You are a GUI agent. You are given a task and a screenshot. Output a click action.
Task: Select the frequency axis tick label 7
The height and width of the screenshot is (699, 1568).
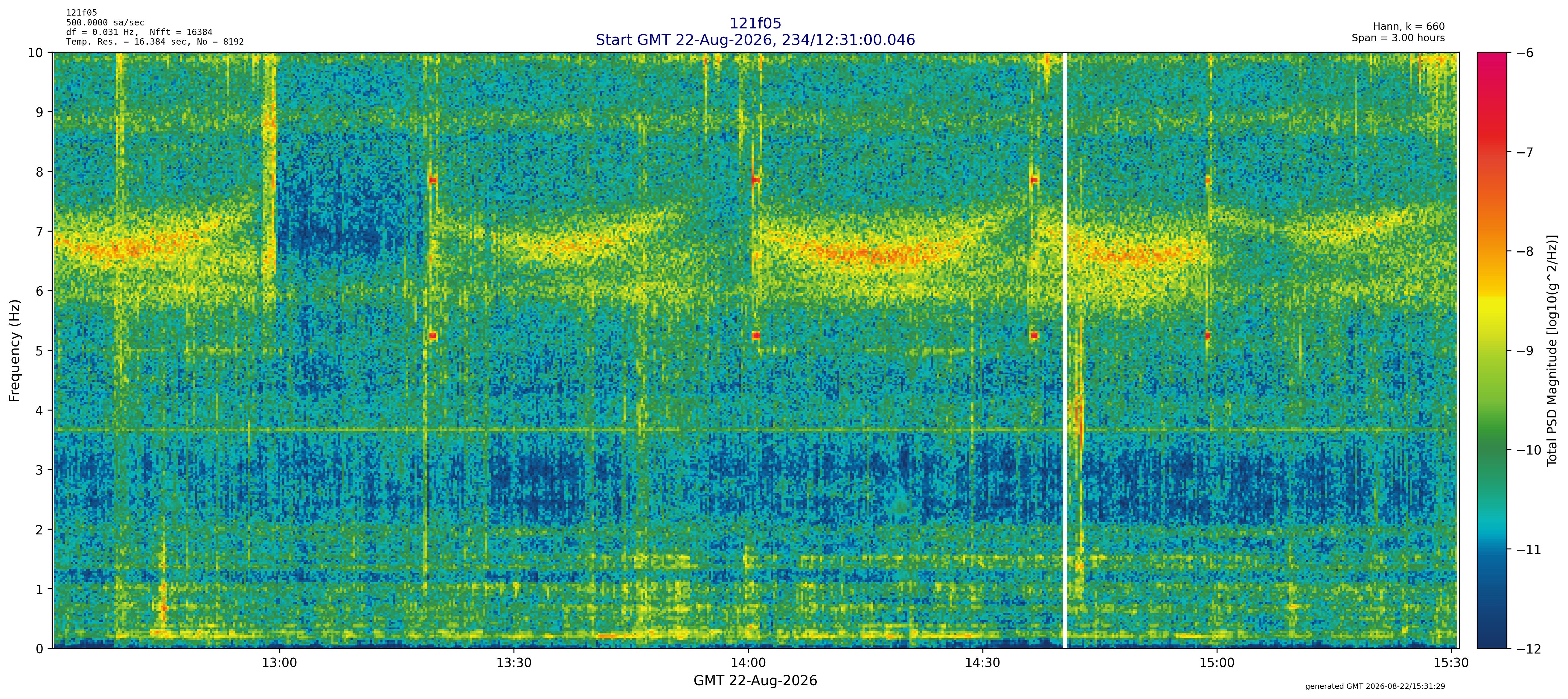pos(40,231)
